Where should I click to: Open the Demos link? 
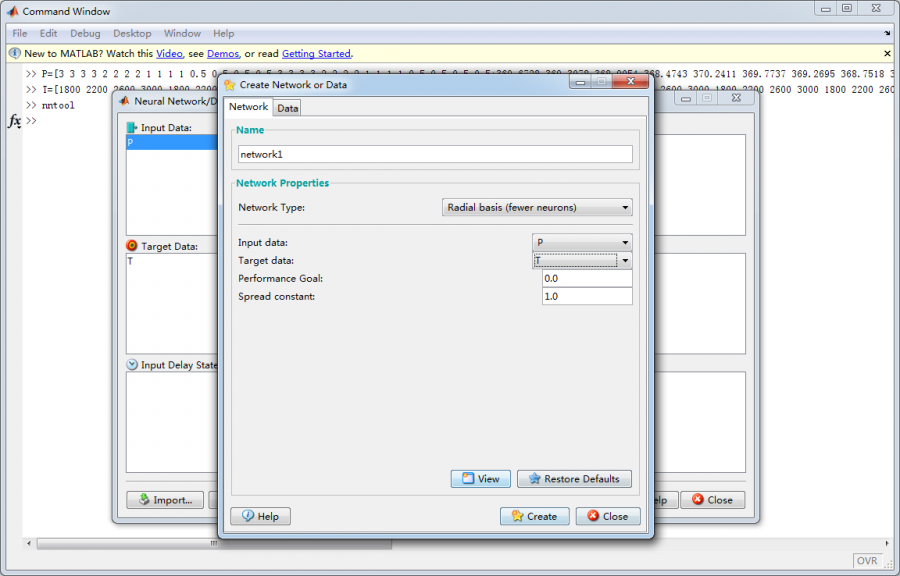pyautogui.click(x=223, y=53)
